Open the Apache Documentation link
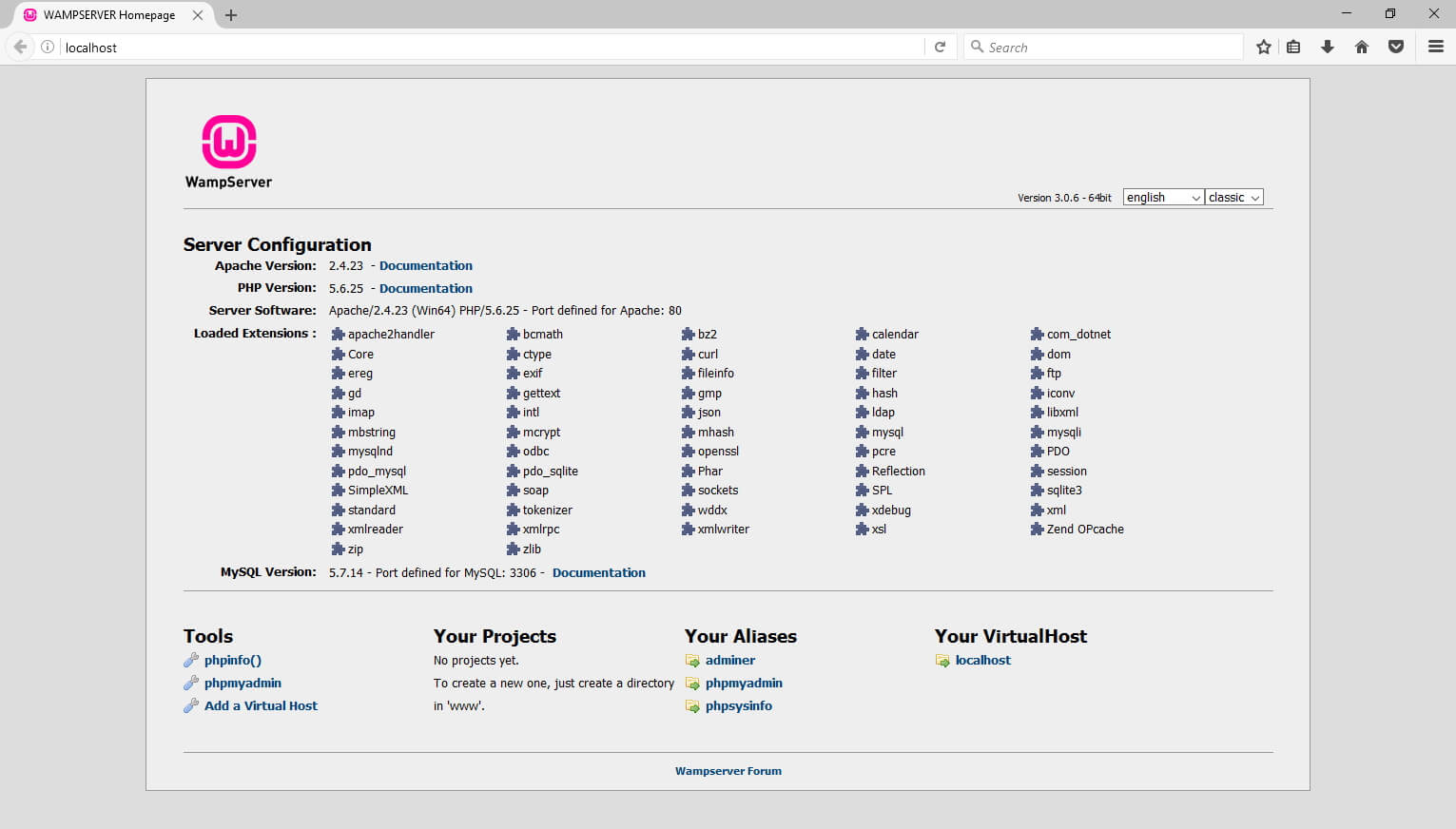The width and height of the screenshot is (1456, 829). [425, 265]
